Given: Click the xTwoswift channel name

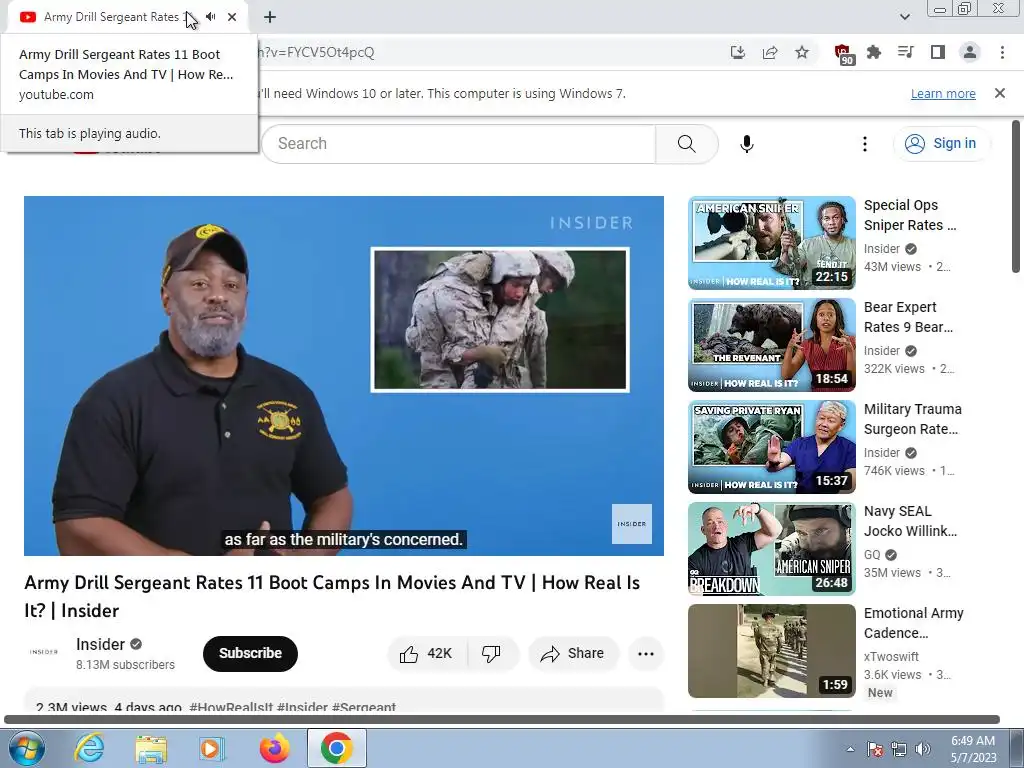Looking at the screenshot, I should point(891,657).
